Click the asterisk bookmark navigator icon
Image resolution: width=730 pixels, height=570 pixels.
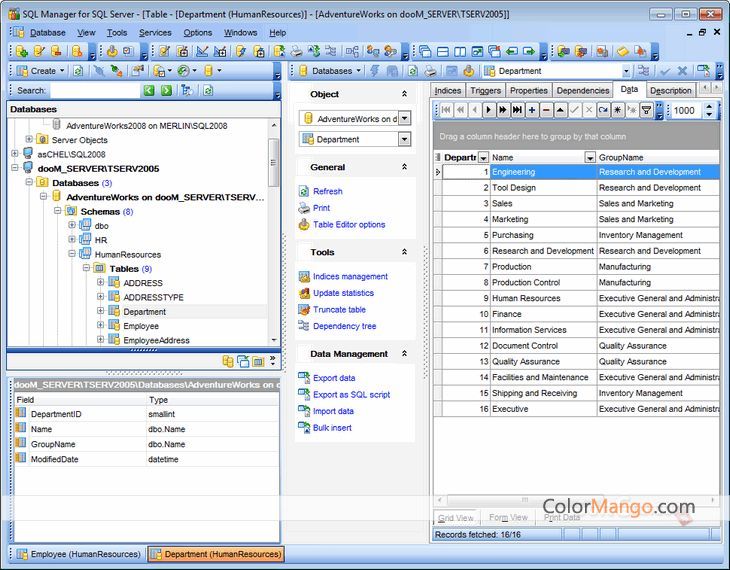618,110
